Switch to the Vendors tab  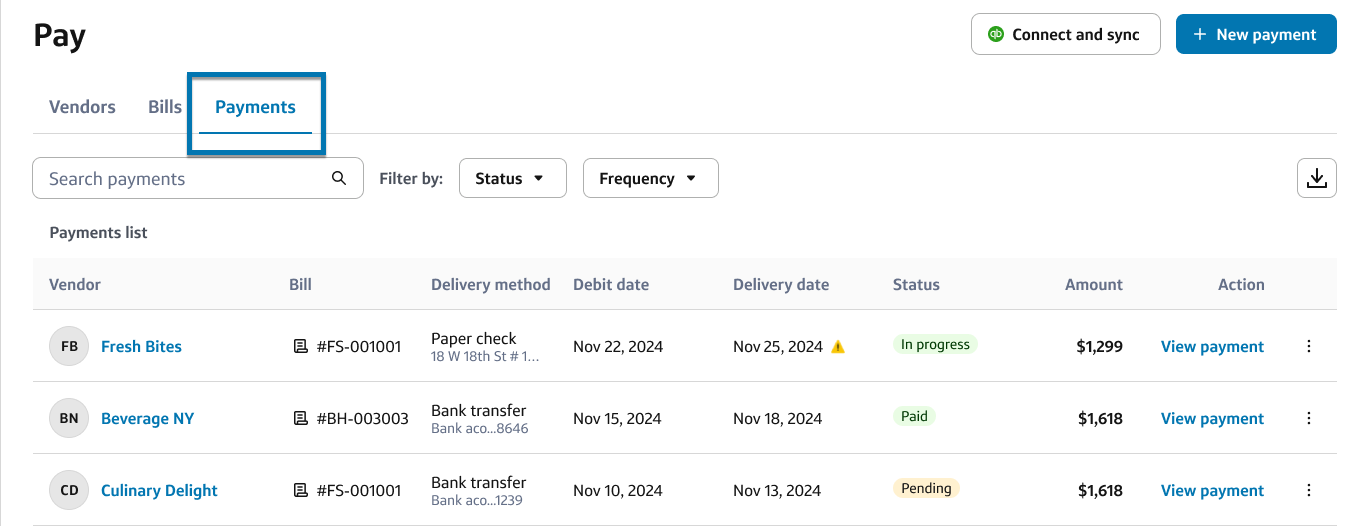pyautogui.click(x=82, y=107)
